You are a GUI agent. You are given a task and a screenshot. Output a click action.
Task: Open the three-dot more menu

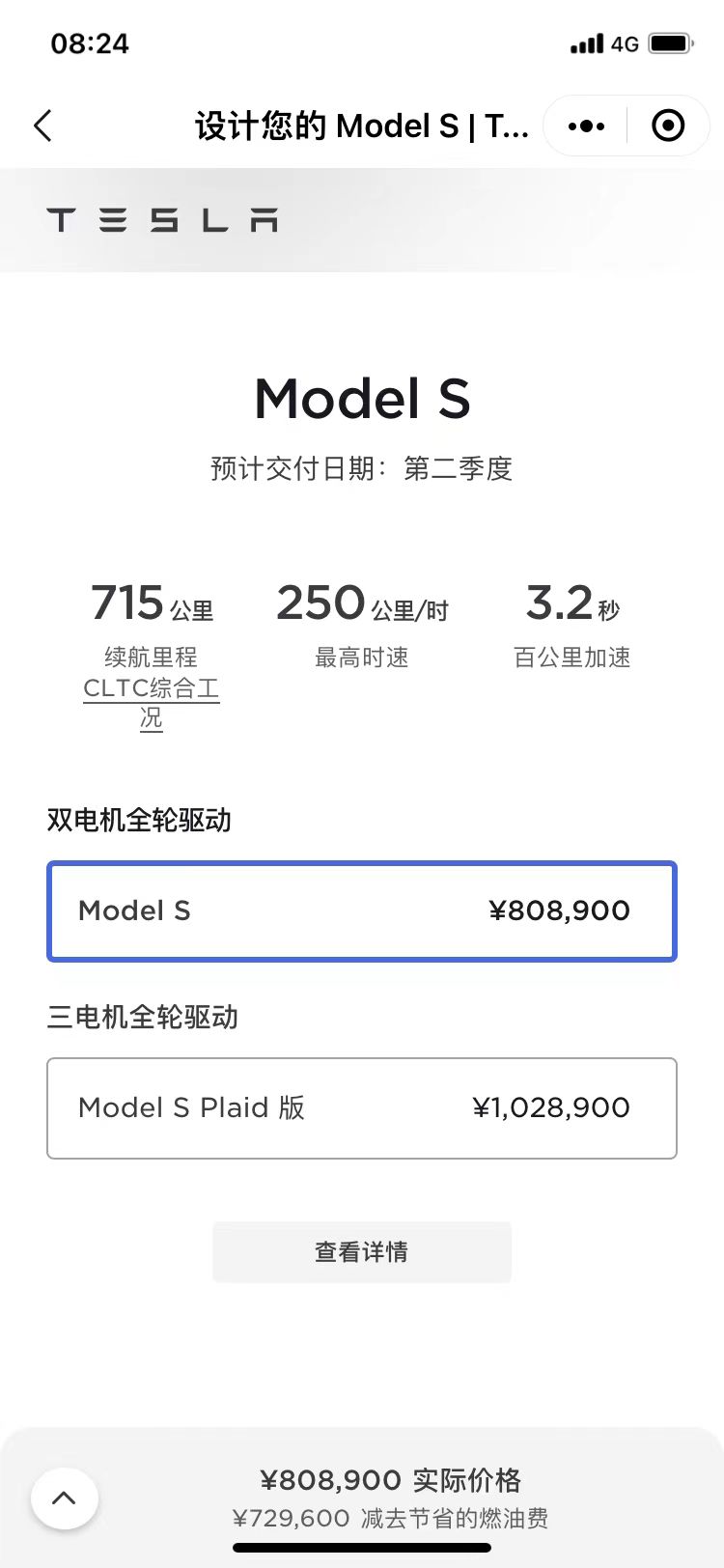click(586, 126)
